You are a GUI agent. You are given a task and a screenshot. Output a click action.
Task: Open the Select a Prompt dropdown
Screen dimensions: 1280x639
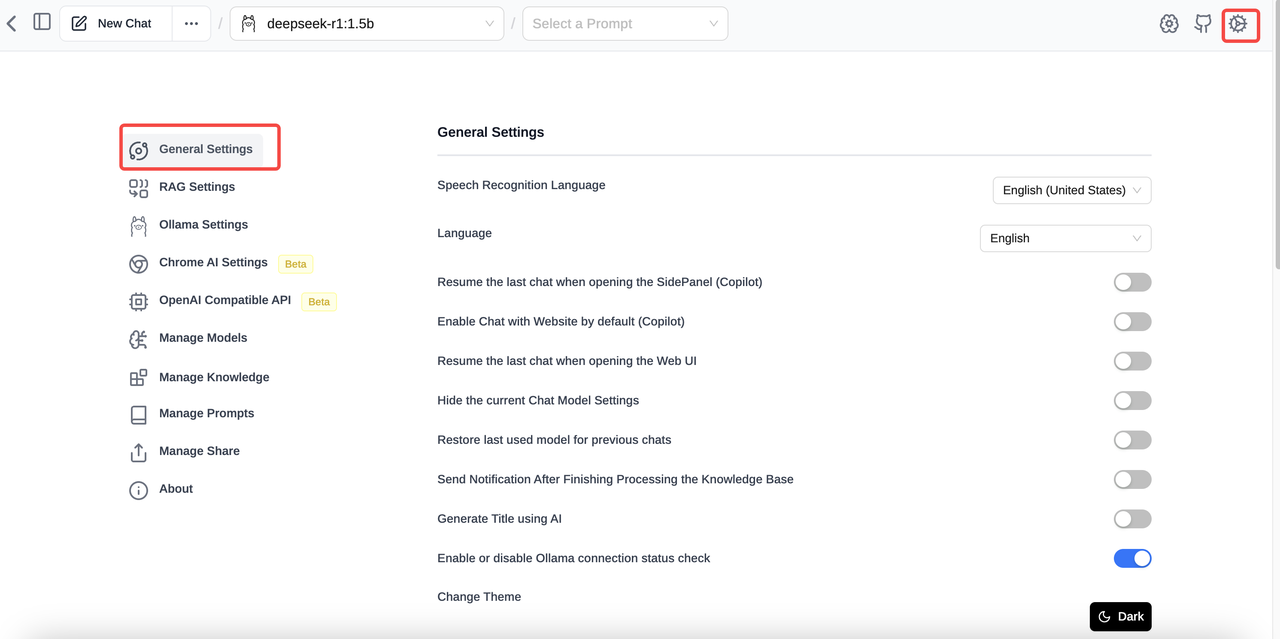click(625, 24)
